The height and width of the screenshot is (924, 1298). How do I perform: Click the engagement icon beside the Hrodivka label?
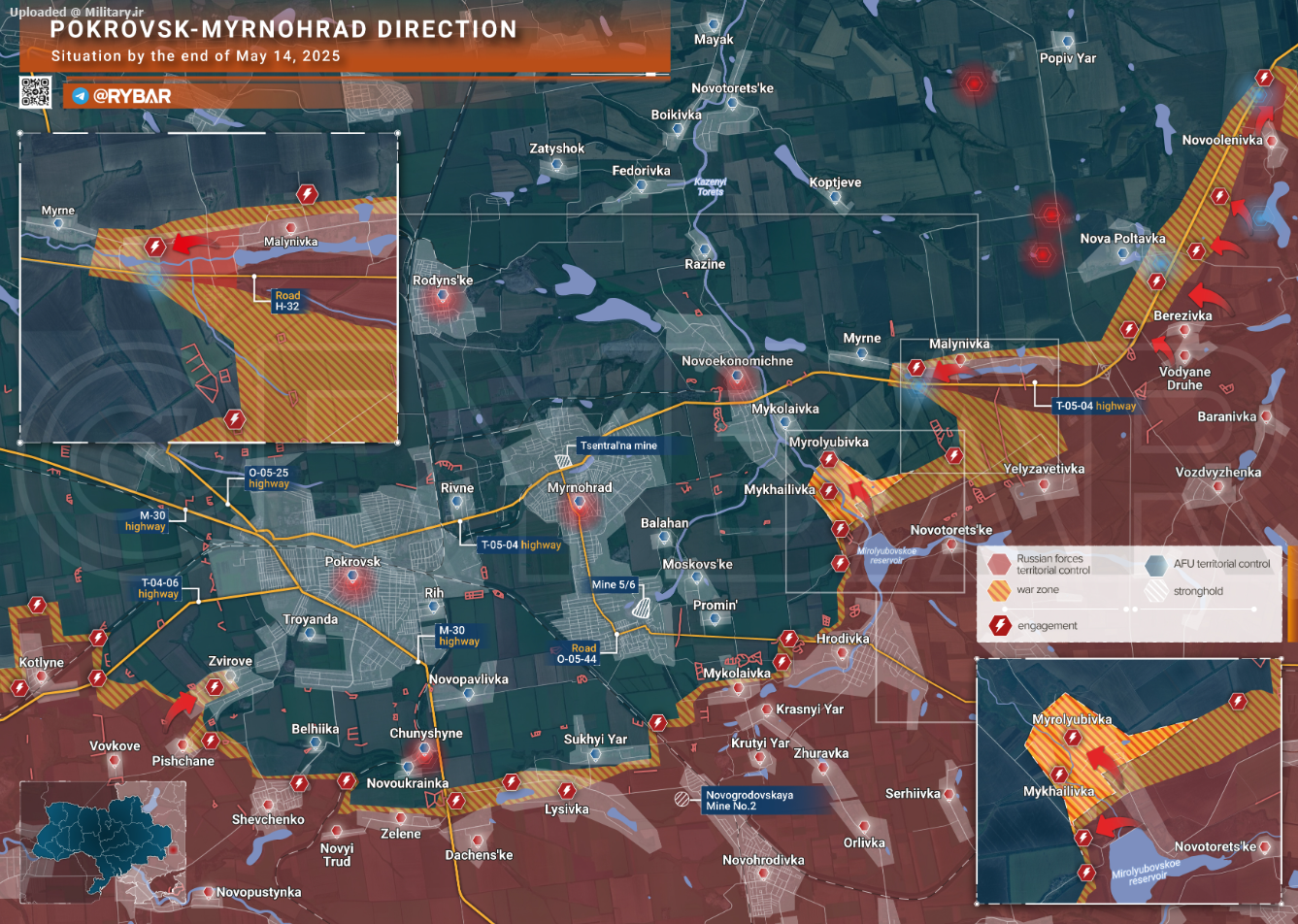coord(787,639)
